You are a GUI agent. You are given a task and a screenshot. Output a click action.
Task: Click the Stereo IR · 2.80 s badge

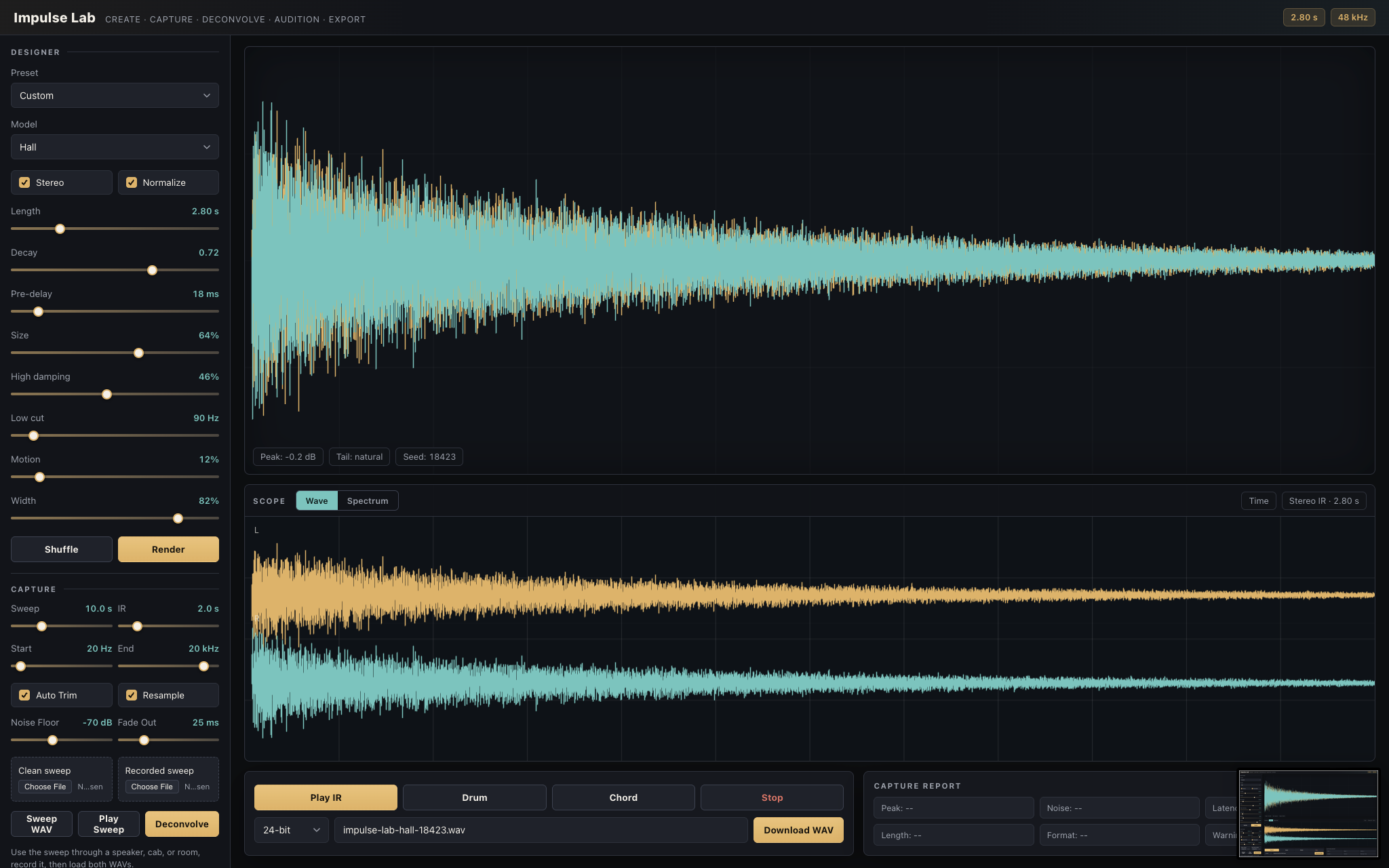pyautogui.click(x=1323, y=500)
